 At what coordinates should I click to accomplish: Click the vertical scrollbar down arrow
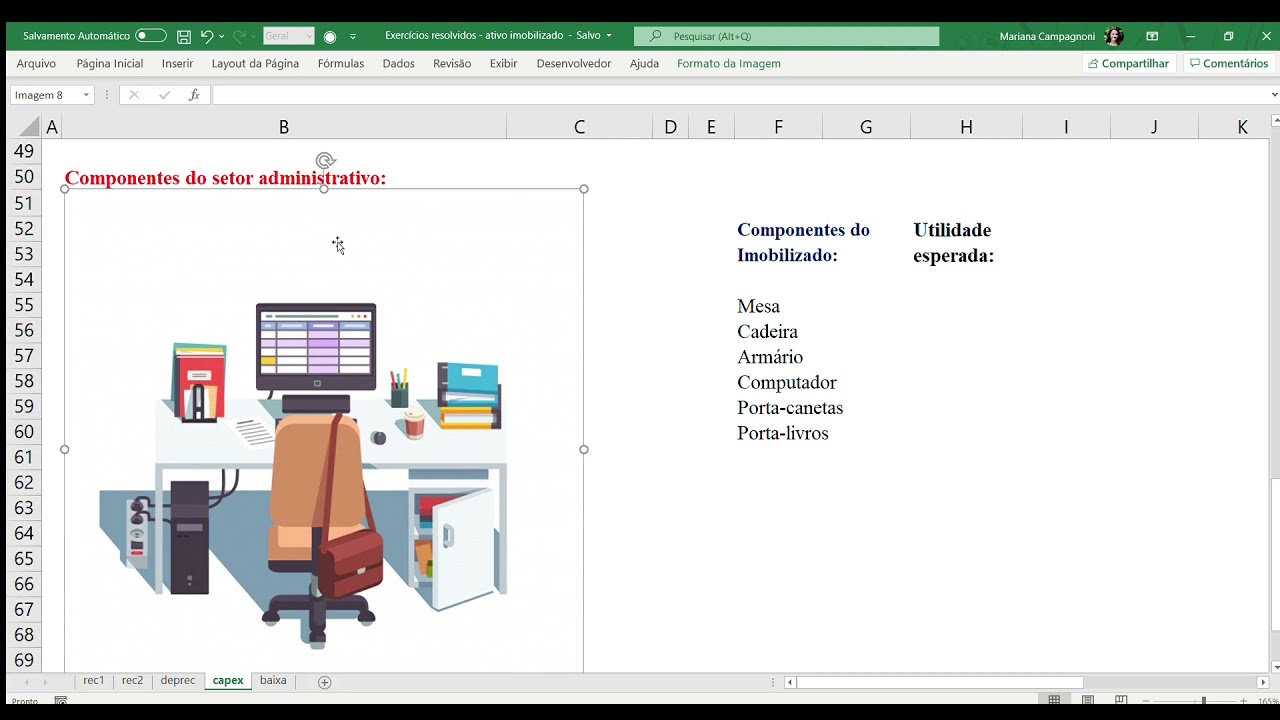click(1275, 667)
